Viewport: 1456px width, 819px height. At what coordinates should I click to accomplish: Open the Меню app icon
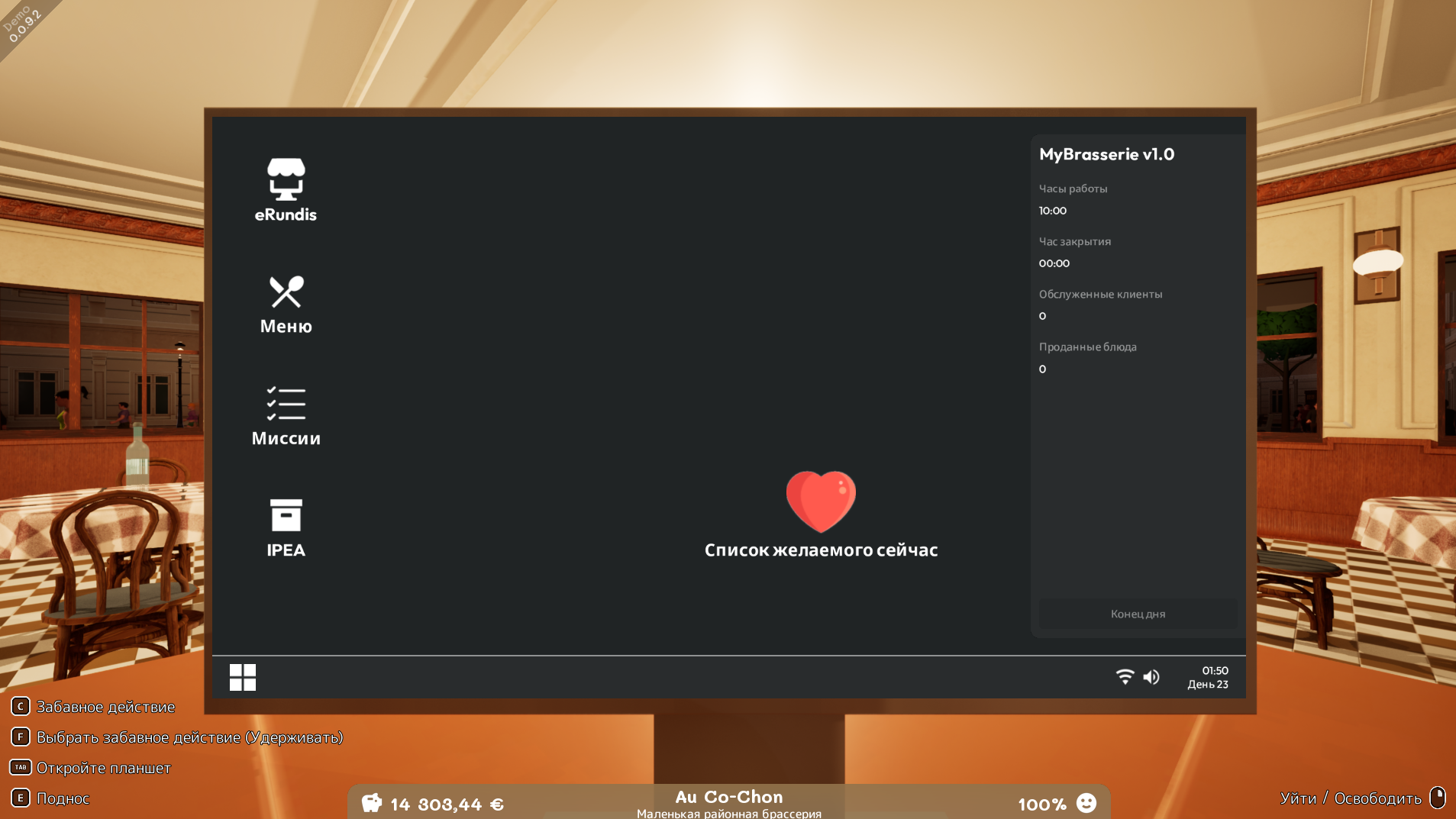point(286,305)
